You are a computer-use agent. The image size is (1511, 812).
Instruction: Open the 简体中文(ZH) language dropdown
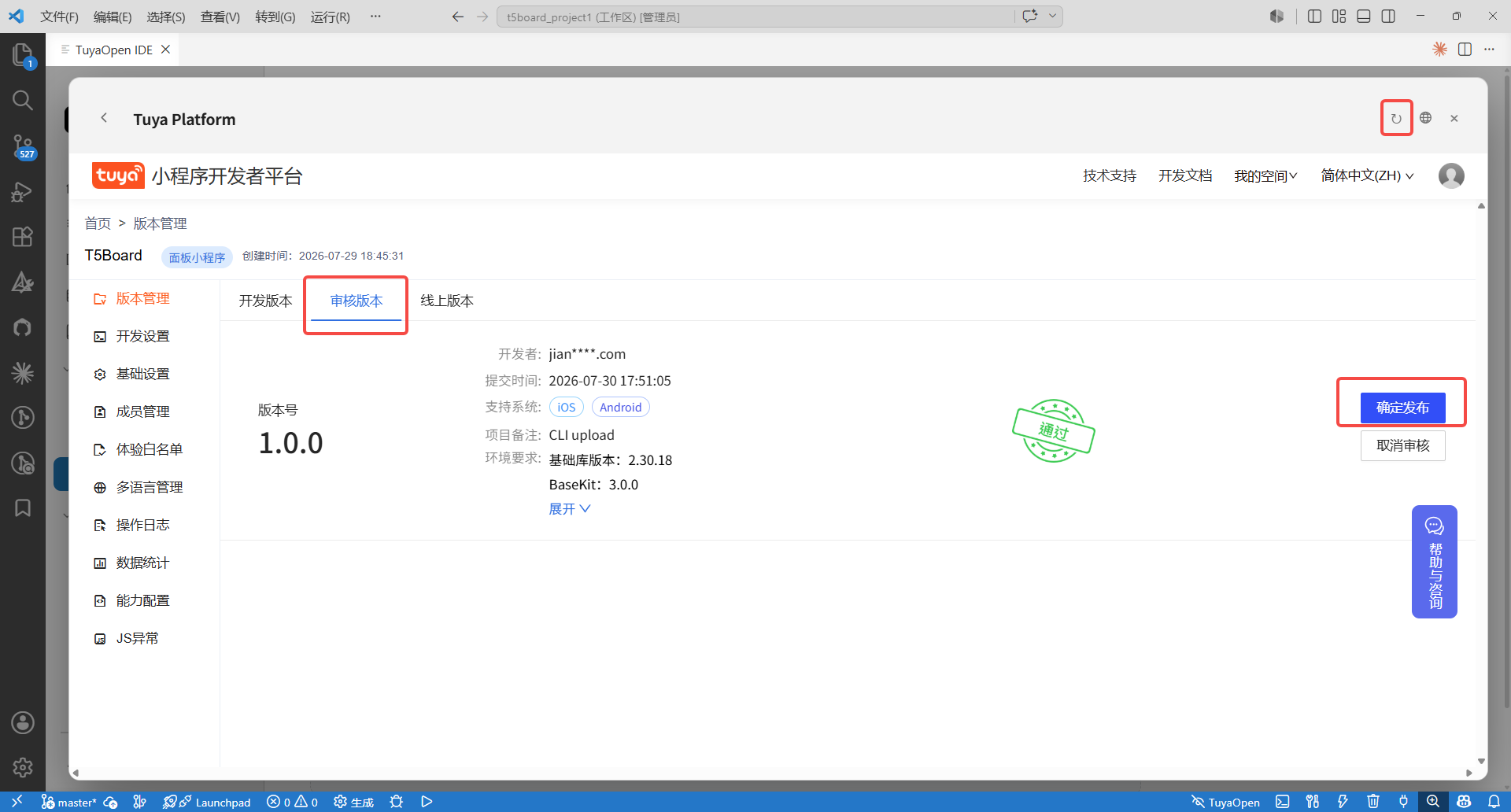(1367, 175)
